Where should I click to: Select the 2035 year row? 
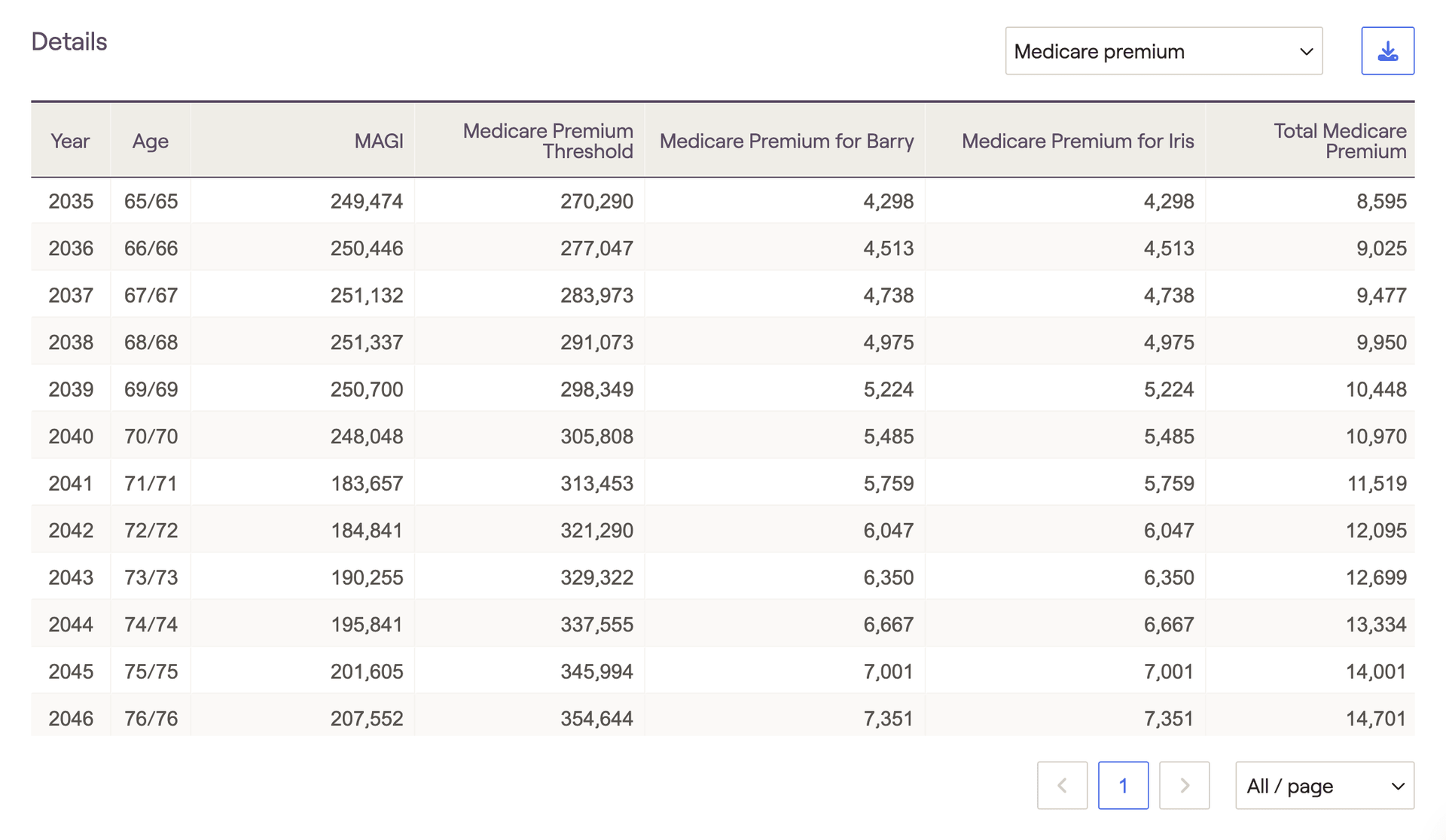pyautogui.click(x=71, y=201)
